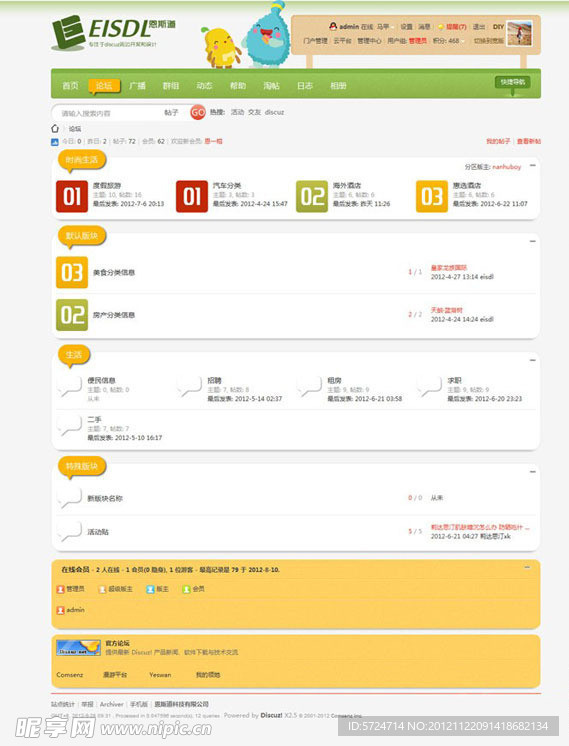Click the Discuz.net banner image
Image resolution: width=569 pixels, height=746 pixels.
tap(78, 648)
